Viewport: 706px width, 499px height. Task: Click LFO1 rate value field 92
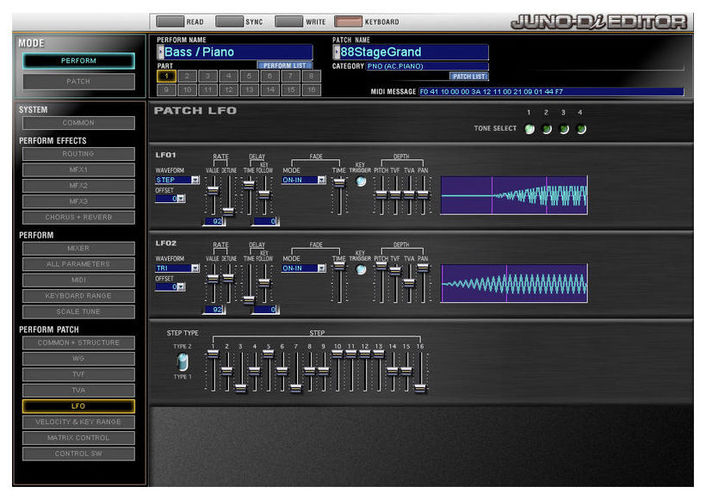(214, 222)
